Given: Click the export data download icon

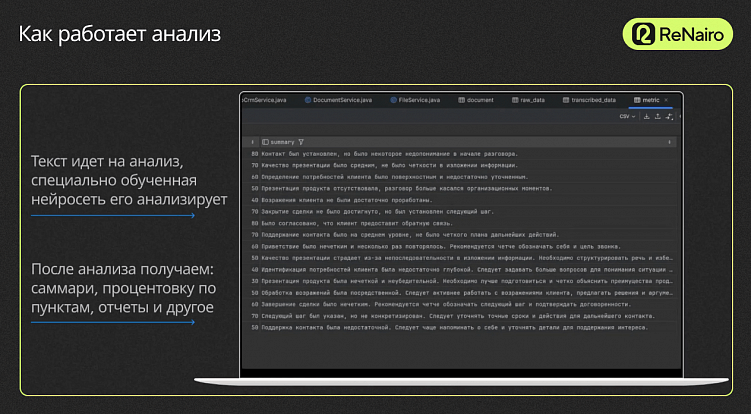Looking at the screenshot, I should click(x=646, y=116).
